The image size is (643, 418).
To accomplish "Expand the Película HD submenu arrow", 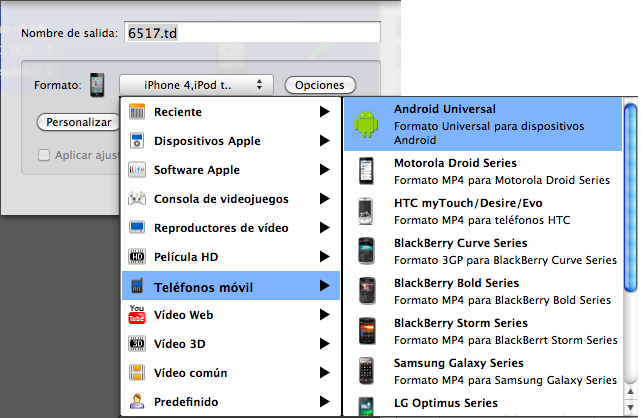I will click(324, 257).
